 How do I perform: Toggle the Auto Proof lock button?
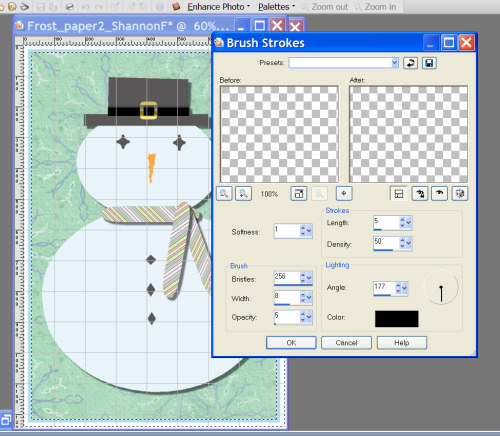coord(420,194)
